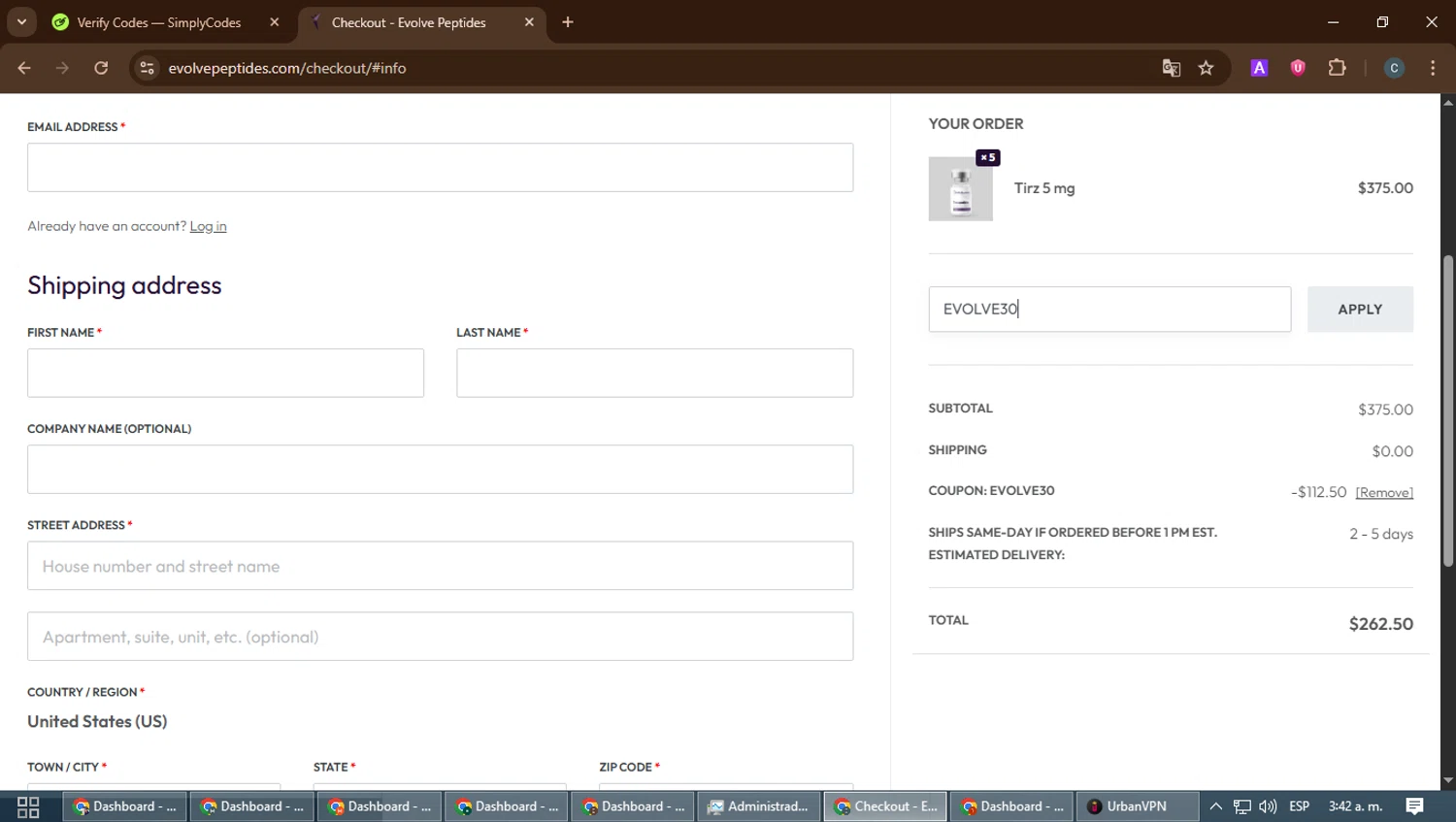This screenshot has width=1456, height=822.
Task: Open the Chrome profile avatar
Action: [x=1394, y=68]
